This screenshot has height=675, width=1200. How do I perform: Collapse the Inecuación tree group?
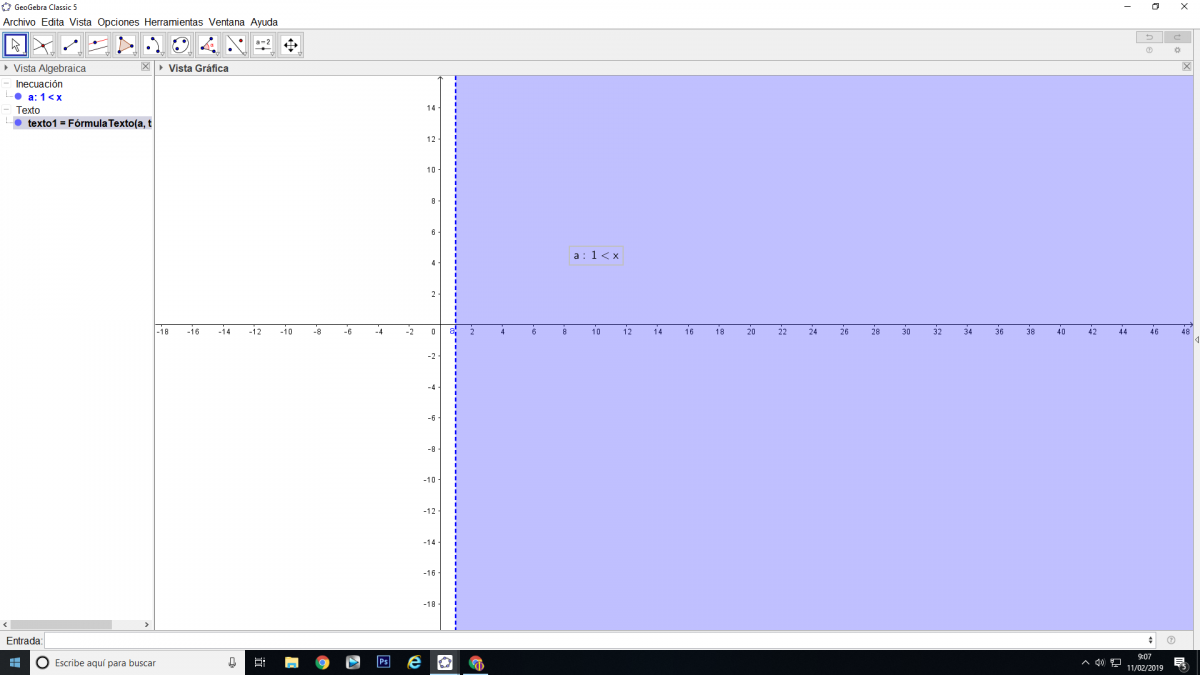click(7, 84)
